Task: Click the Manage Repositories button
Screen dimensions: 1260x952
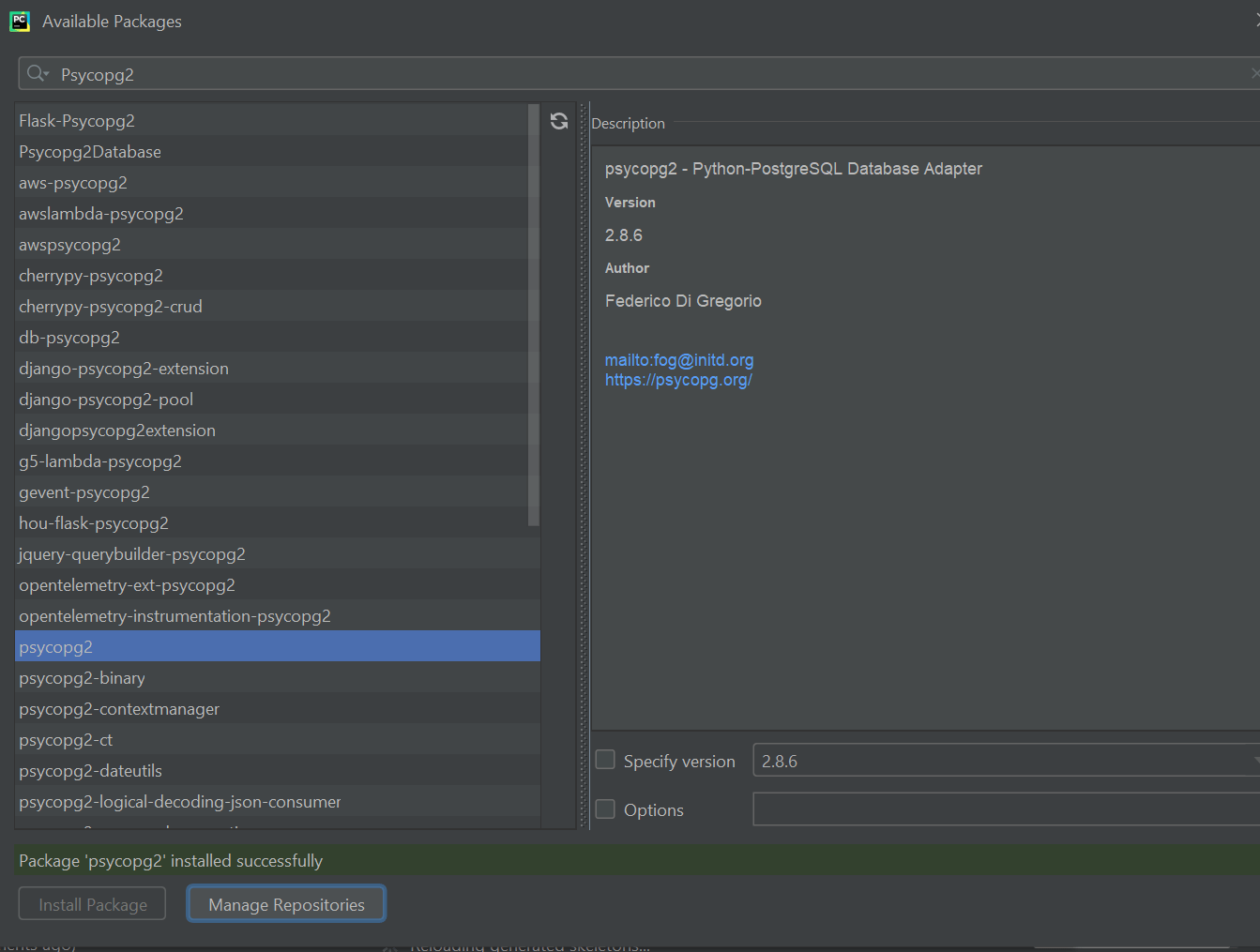Action: point(286,904)
